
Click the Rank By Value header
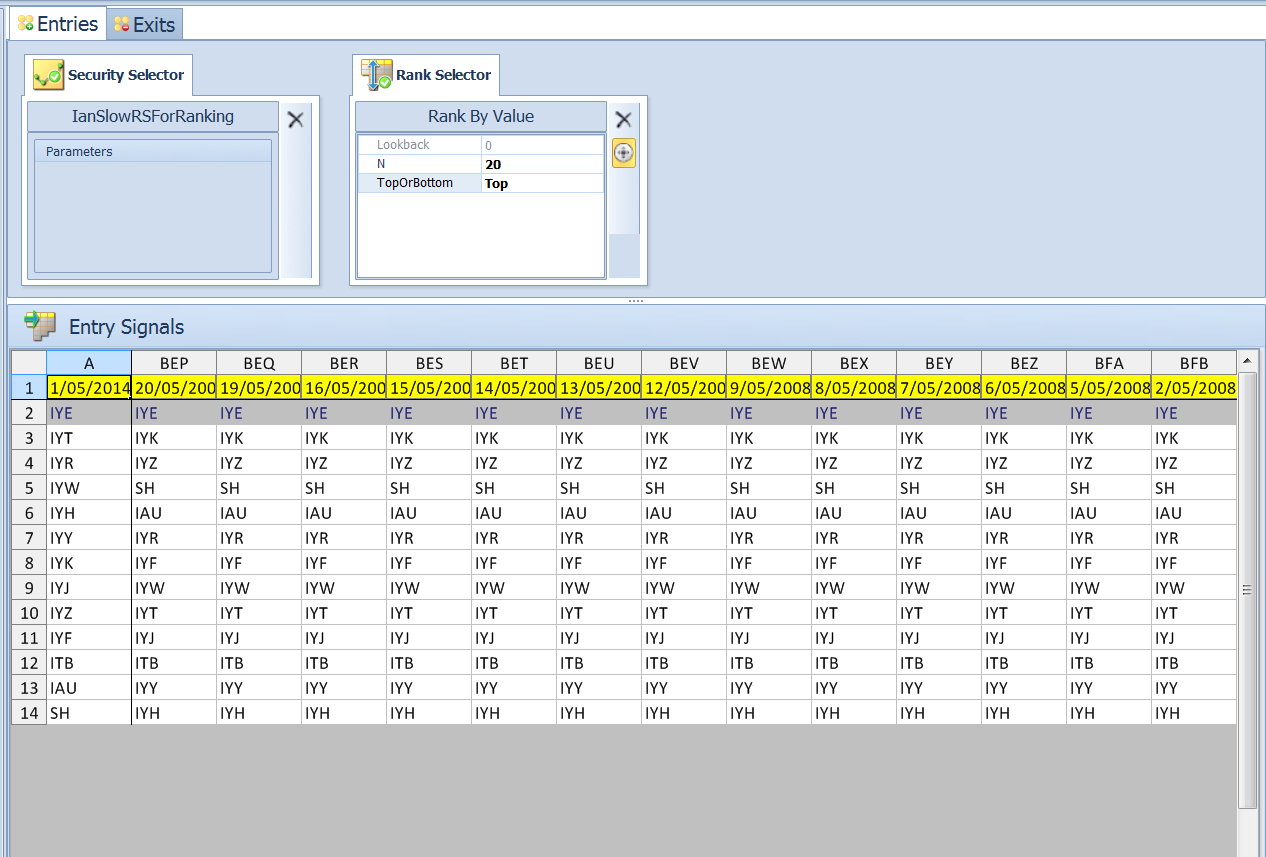(x=481, y=116)
